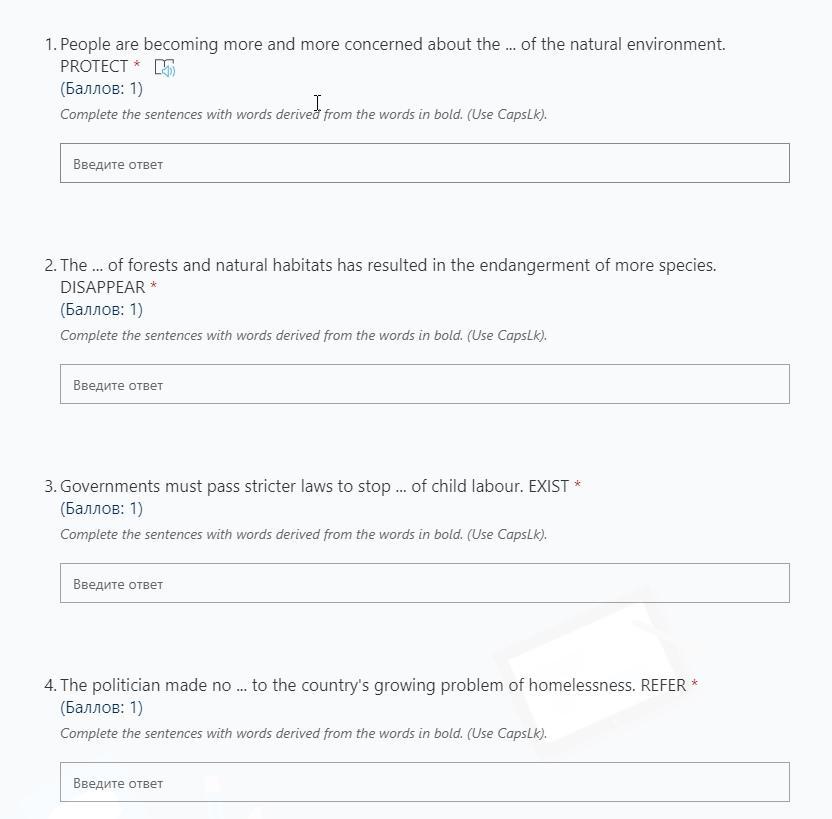Click the answer field for the PROTECT question
The image size is (832, 819).
pos(424,163)
